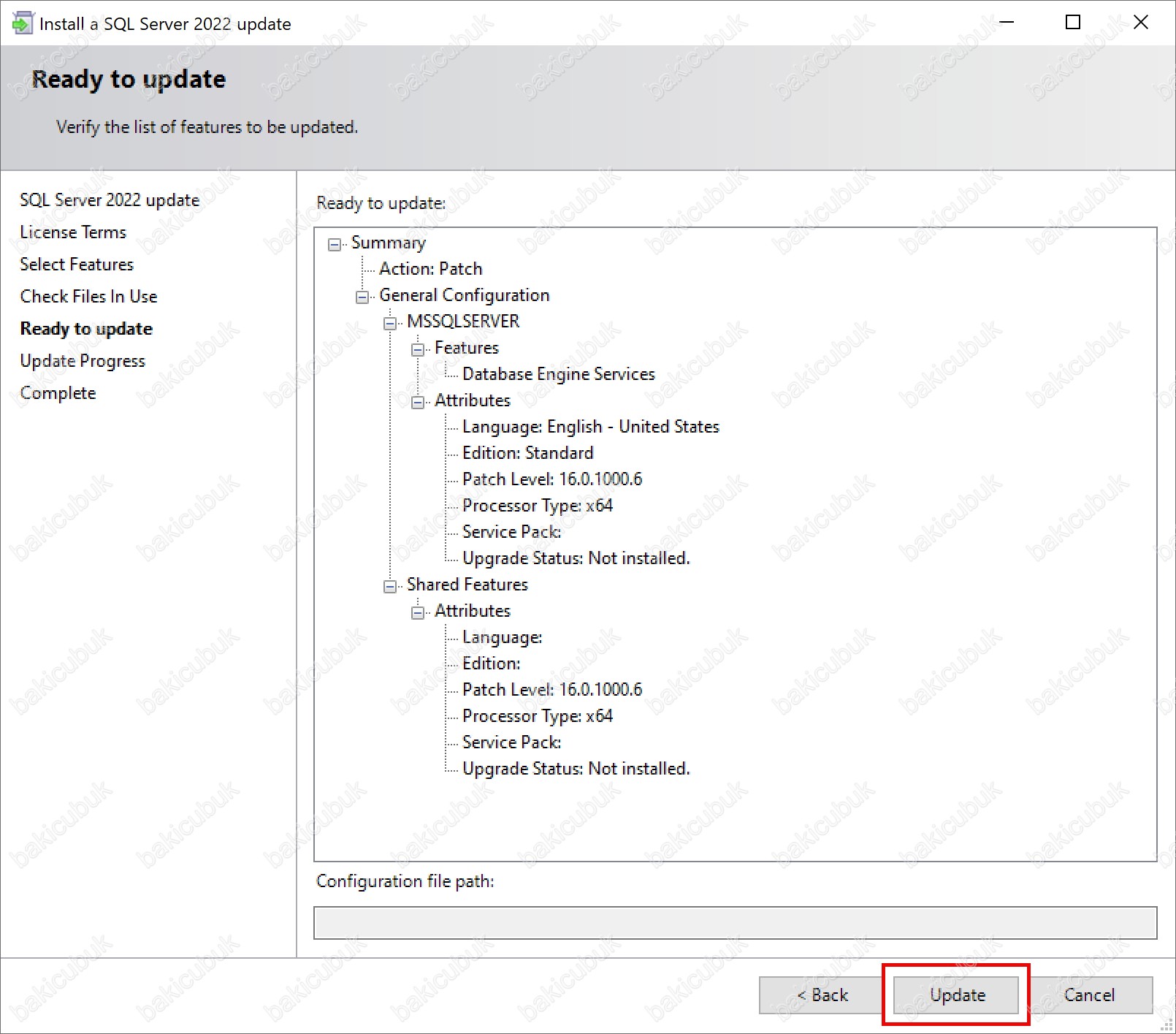This screenshot has width=1176, height=1034.
Task: Select MSSQLSERVER Patch Level 16.0.1000.6 row
Action: coord(552,479)
